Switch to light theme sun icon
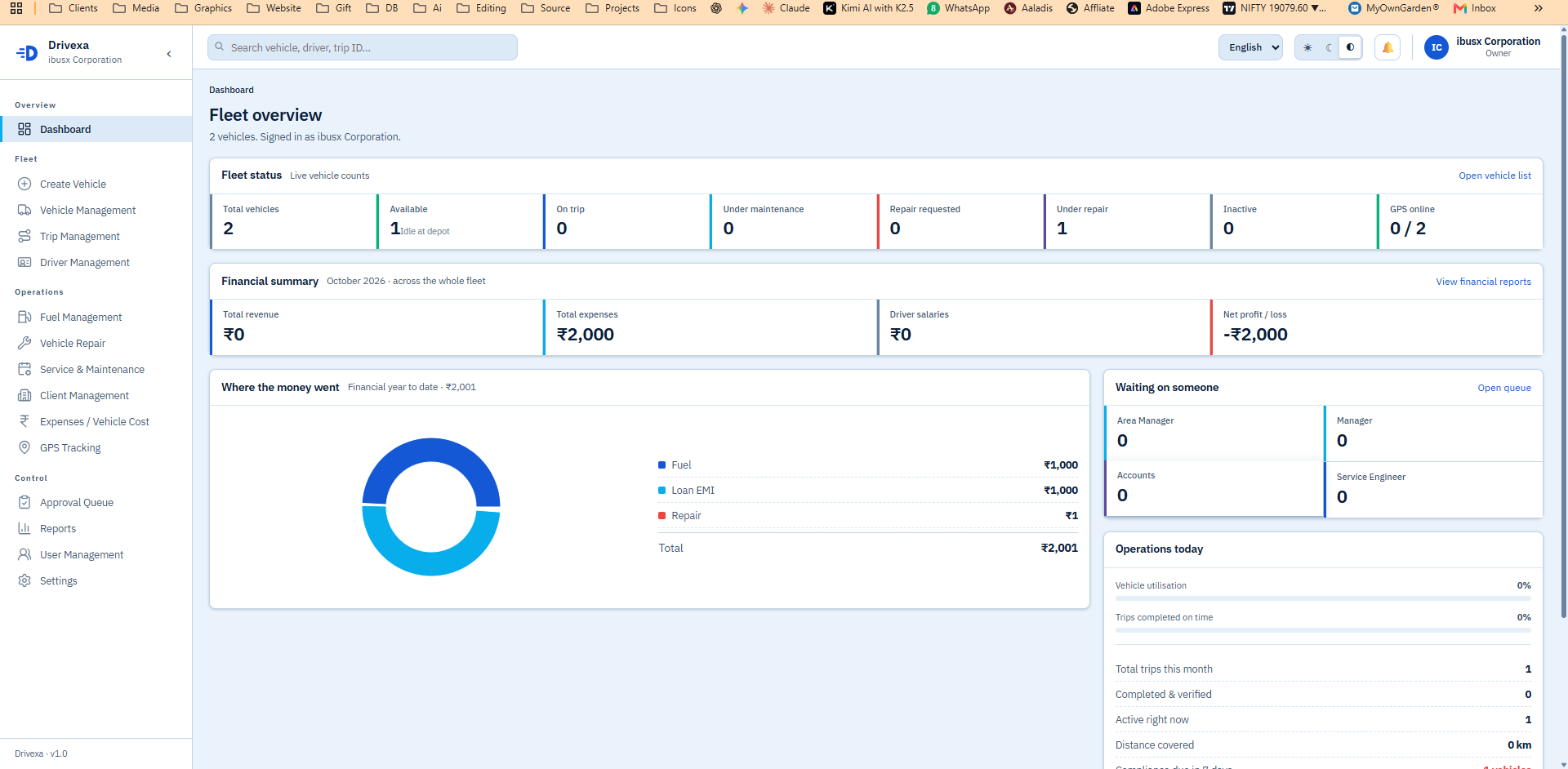This screenshot has width=1568, height=769. coord(1307,47)
